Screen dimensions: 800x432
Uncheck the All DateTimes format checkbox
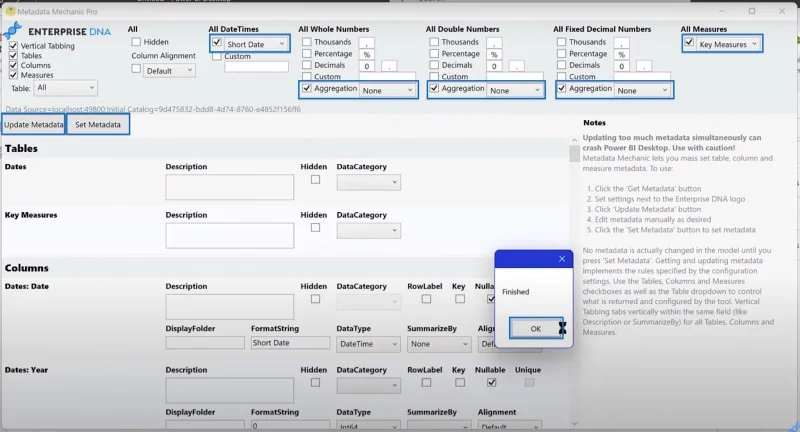coord(217,42)
